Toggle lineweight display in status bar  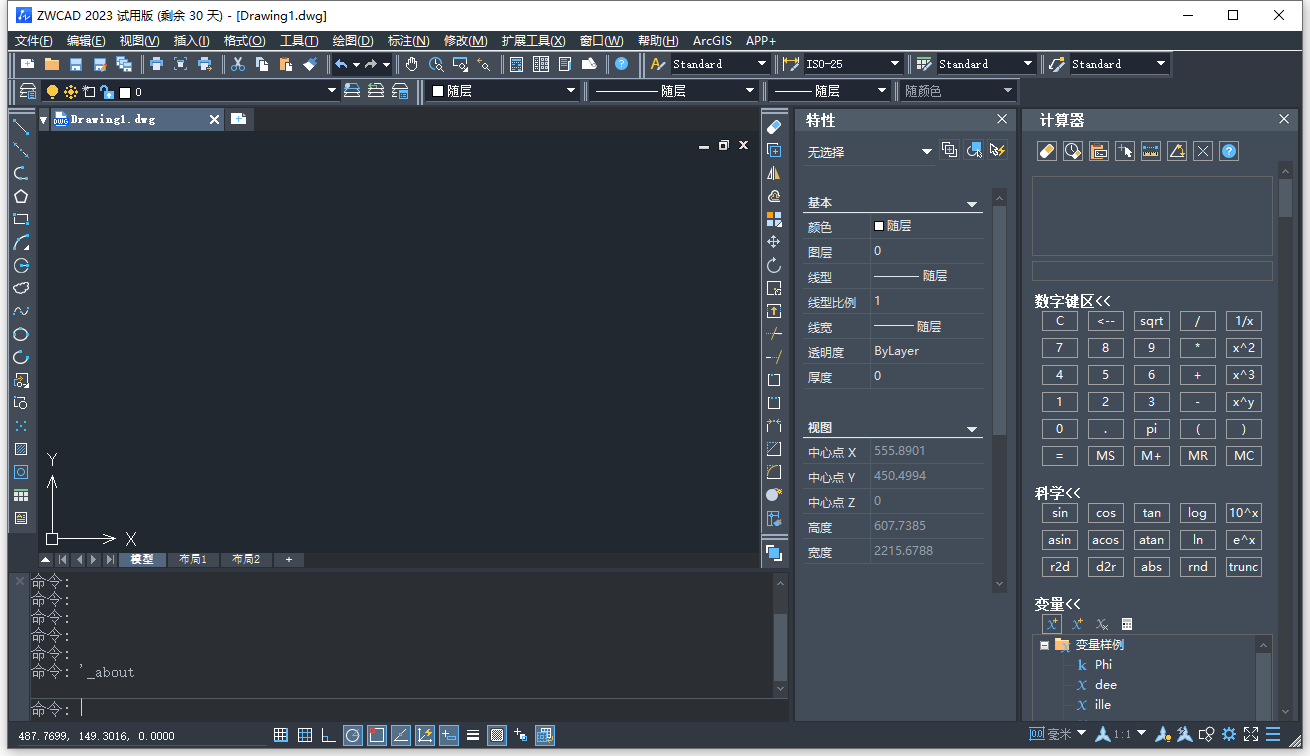[x=473, y=735]
